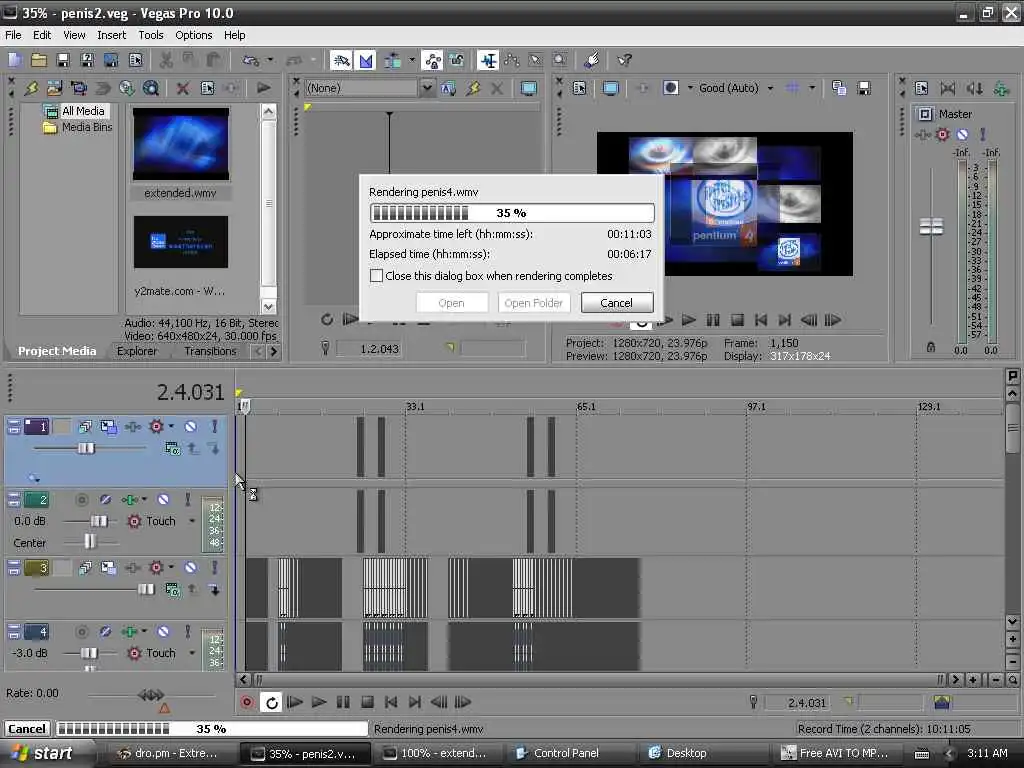Check Close this dialog box when rendering completes
Viewport: 1024px width, 768px height.
point(376,276)
